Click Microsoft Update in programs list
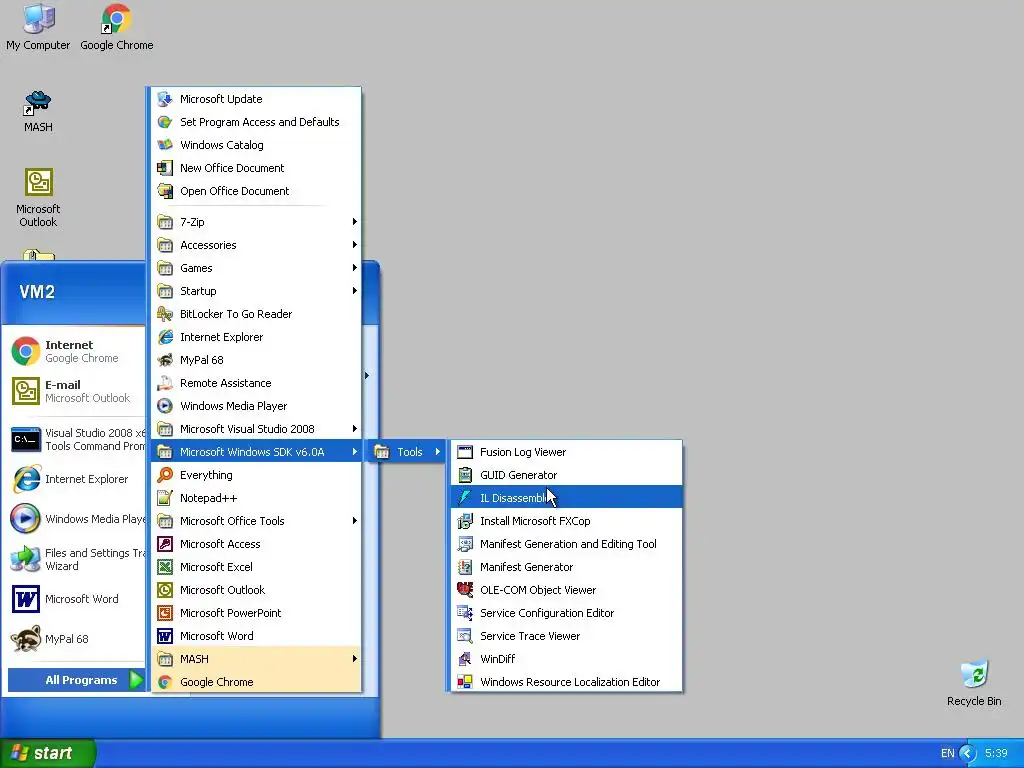1024x768 pixels. click(x=256, y=99)
